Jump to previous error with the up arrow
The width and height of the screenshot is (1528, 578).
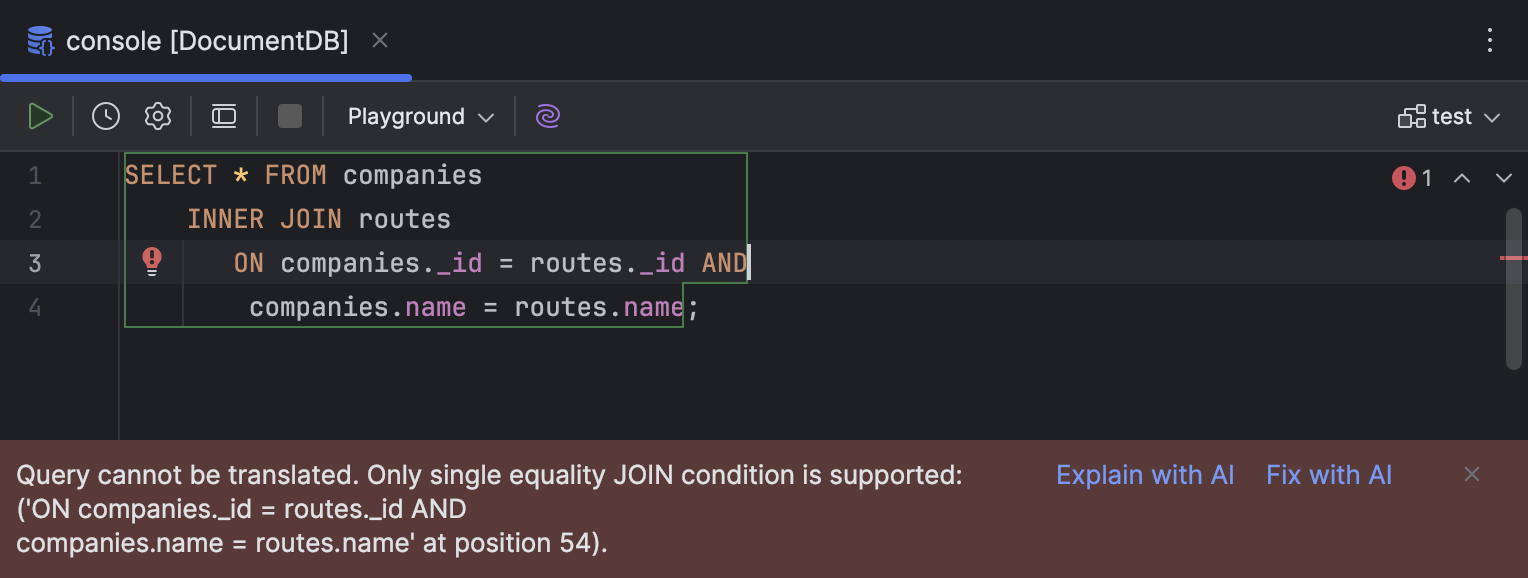tap(1462, 177)
